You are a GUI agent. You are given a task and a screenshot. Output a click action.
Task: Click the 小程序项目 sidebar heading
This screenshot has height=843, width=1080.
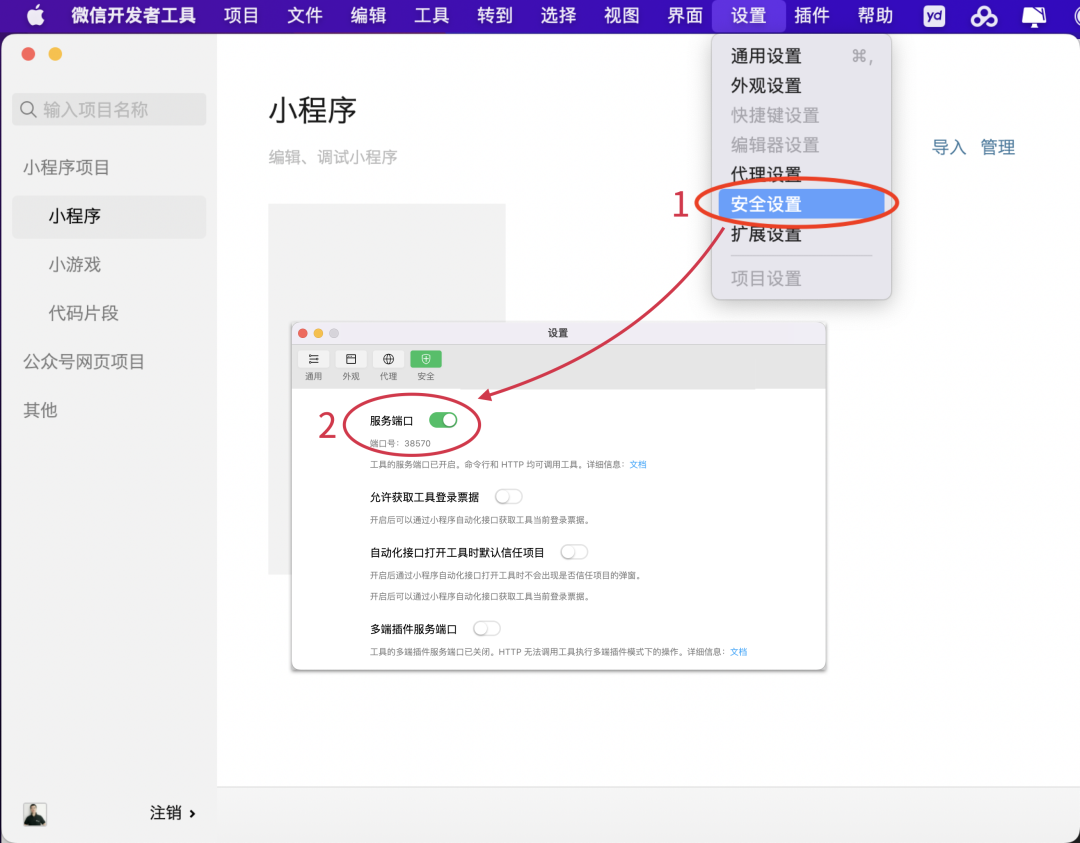[x=66, y=167]
